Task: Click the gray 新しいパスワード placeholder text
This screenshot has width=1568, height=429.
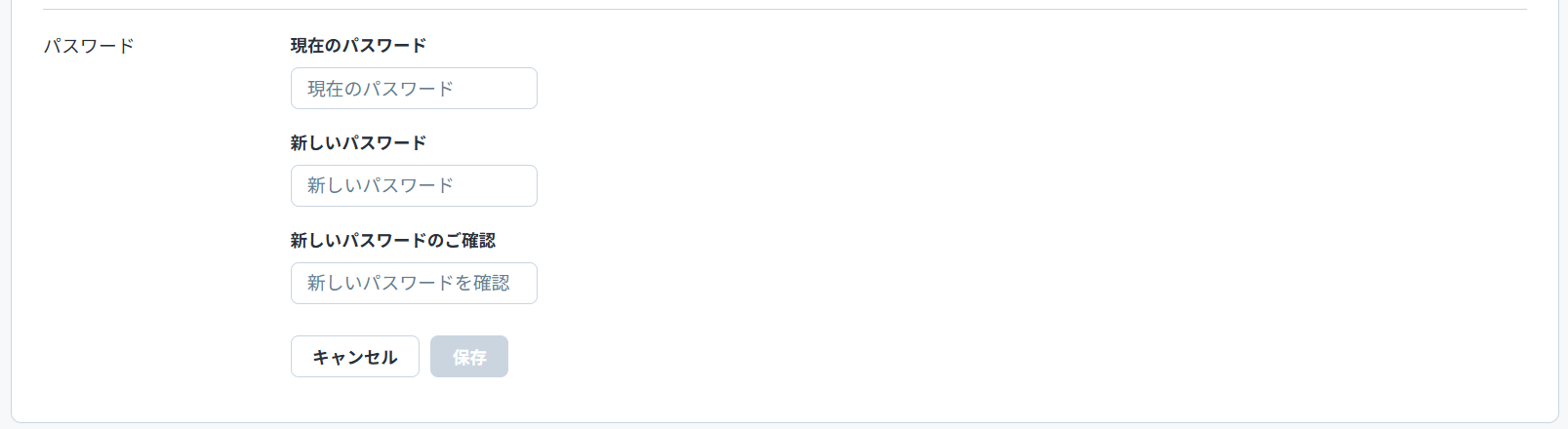Action: (x=381, y=185)
